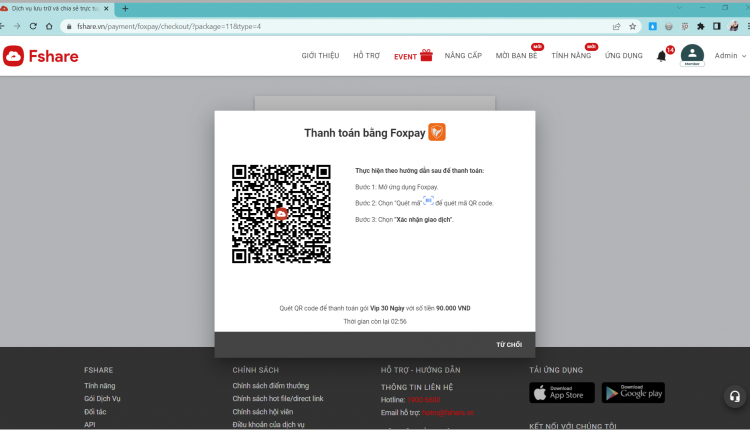This screenshot has height=430, width=750.
Task: Click the EVENT gift box icon
Action: click(x=426, y=55)
